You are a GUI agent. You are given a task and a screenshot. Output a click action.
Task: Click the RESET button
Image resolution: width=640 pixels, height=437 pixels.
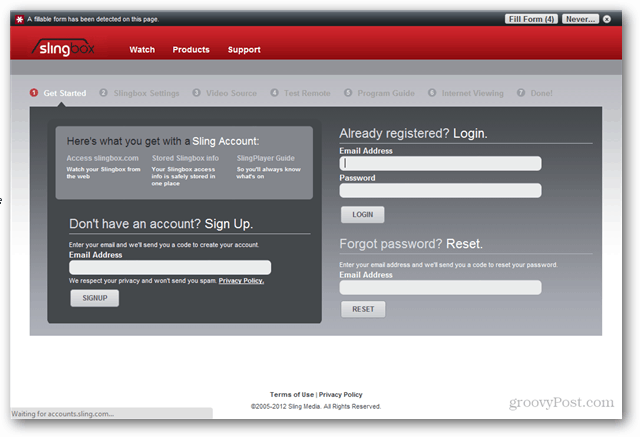click(x=363, y=309)
